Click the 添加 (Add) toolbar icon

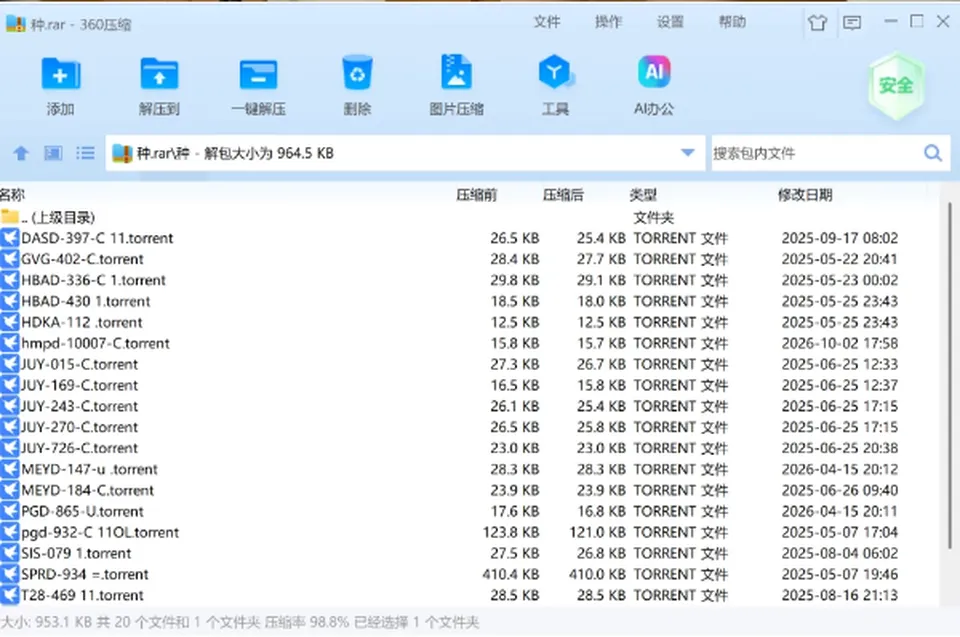(61, 74)
